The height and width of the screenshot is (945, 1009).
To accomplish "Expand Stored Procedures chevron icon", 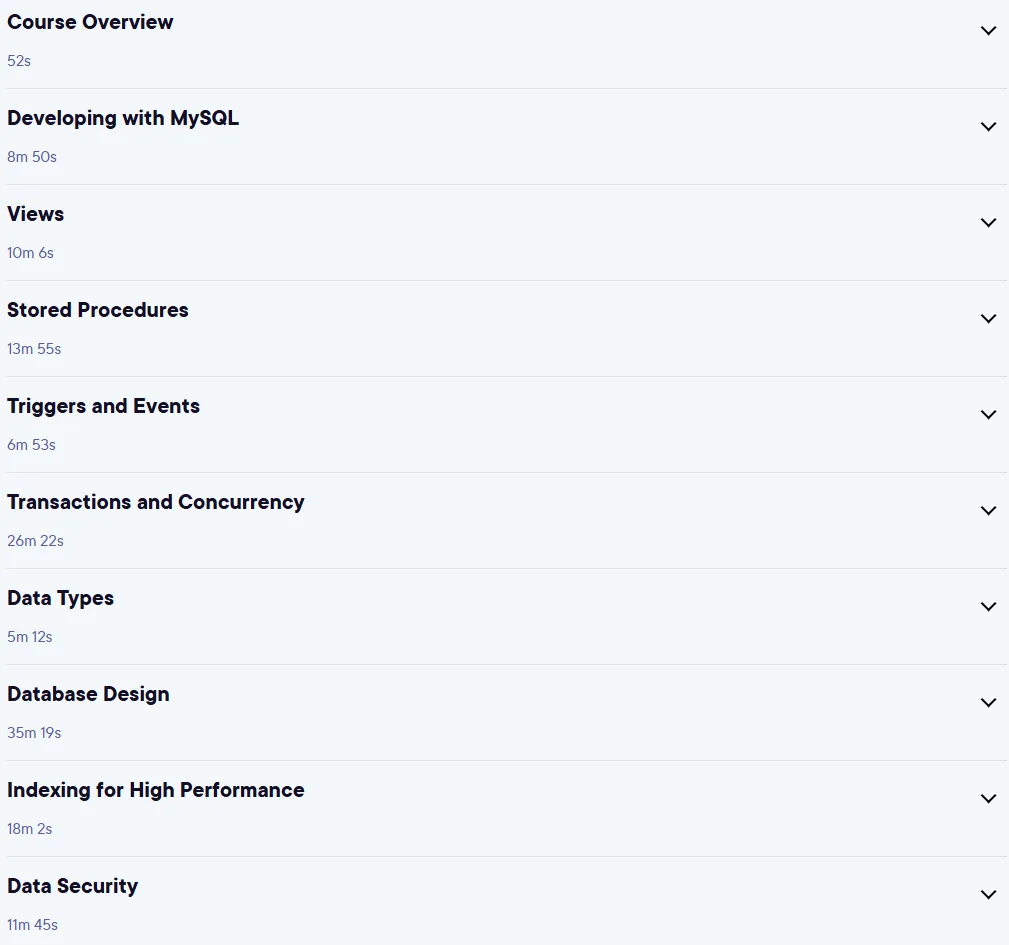I will click(x=988, y=318).
